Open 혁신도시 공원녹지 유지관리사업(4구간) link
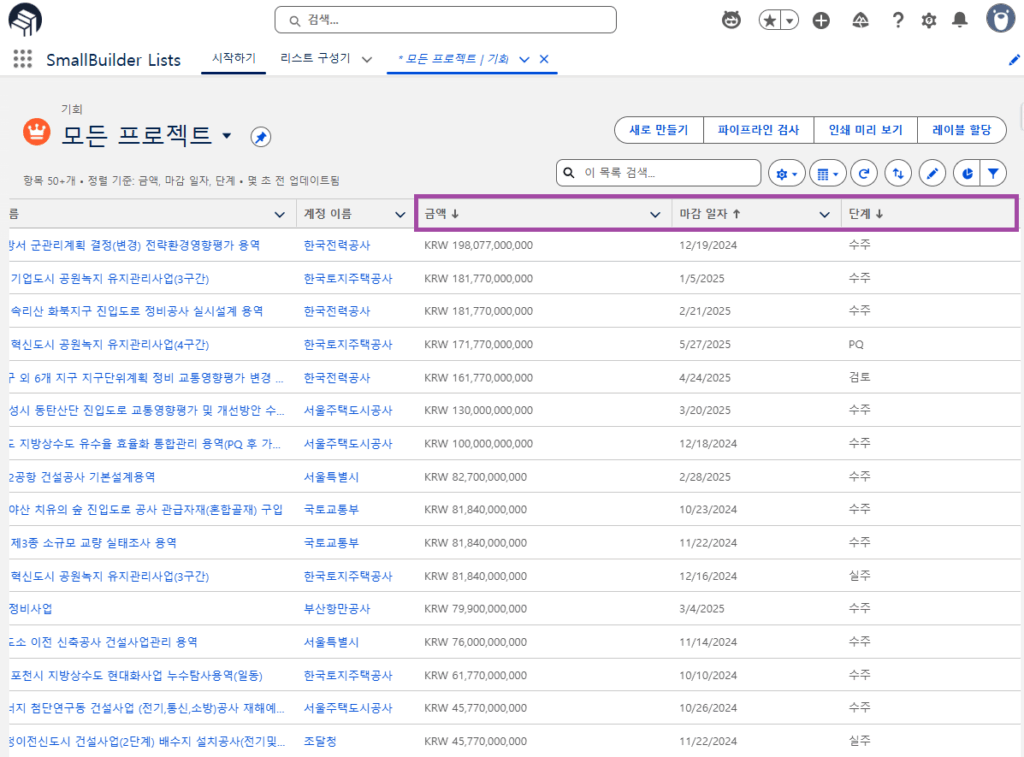 [x=110, y=345]
